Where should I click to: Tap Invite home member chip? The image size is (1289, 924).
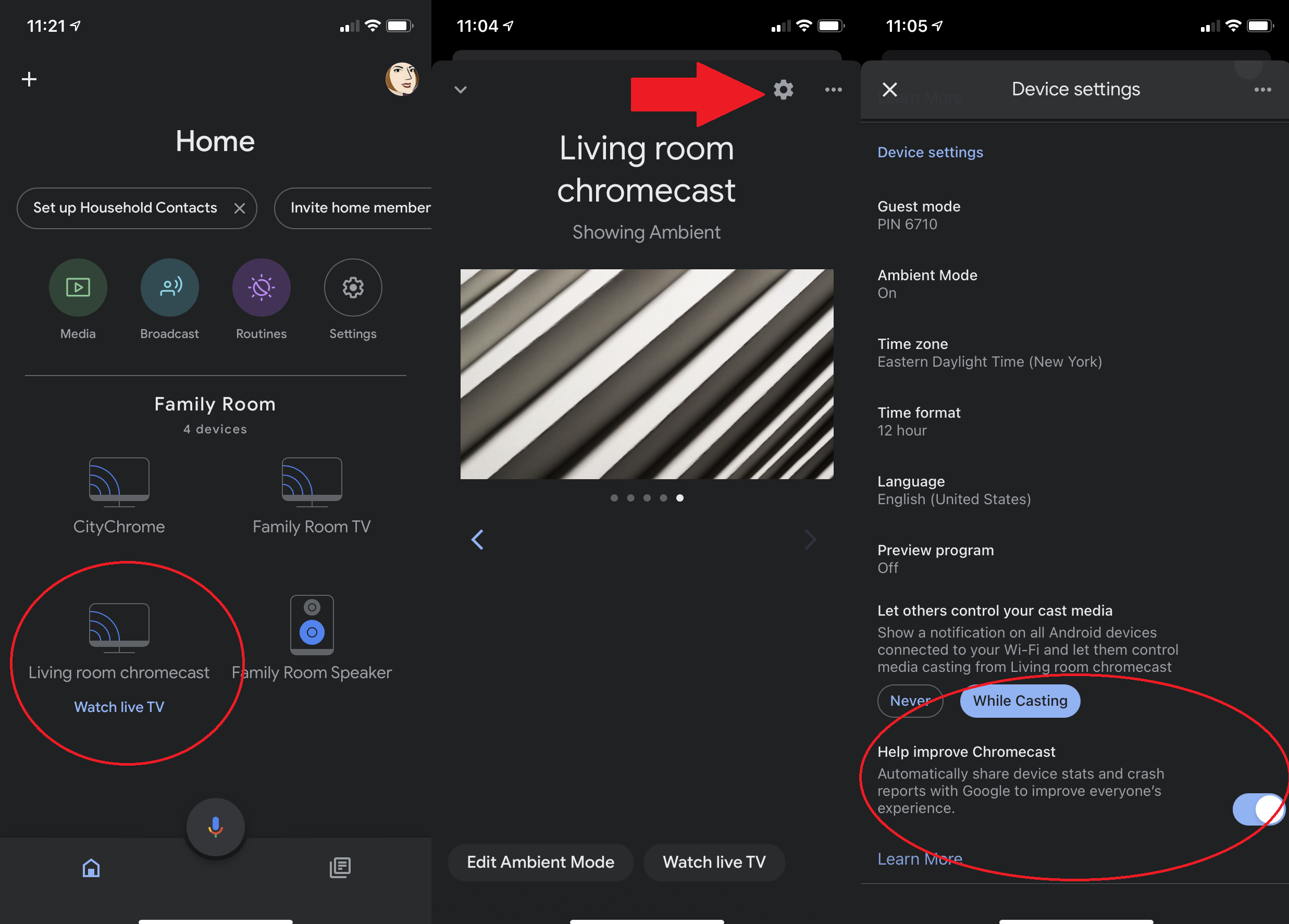[353, 208]
